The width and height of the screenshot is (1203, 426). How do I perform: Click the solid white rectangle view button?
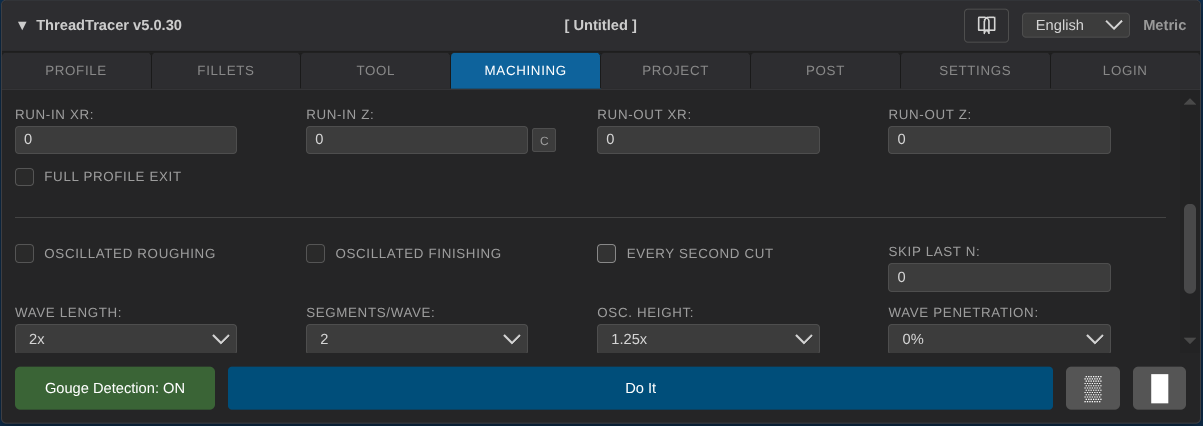(1159, 388)
